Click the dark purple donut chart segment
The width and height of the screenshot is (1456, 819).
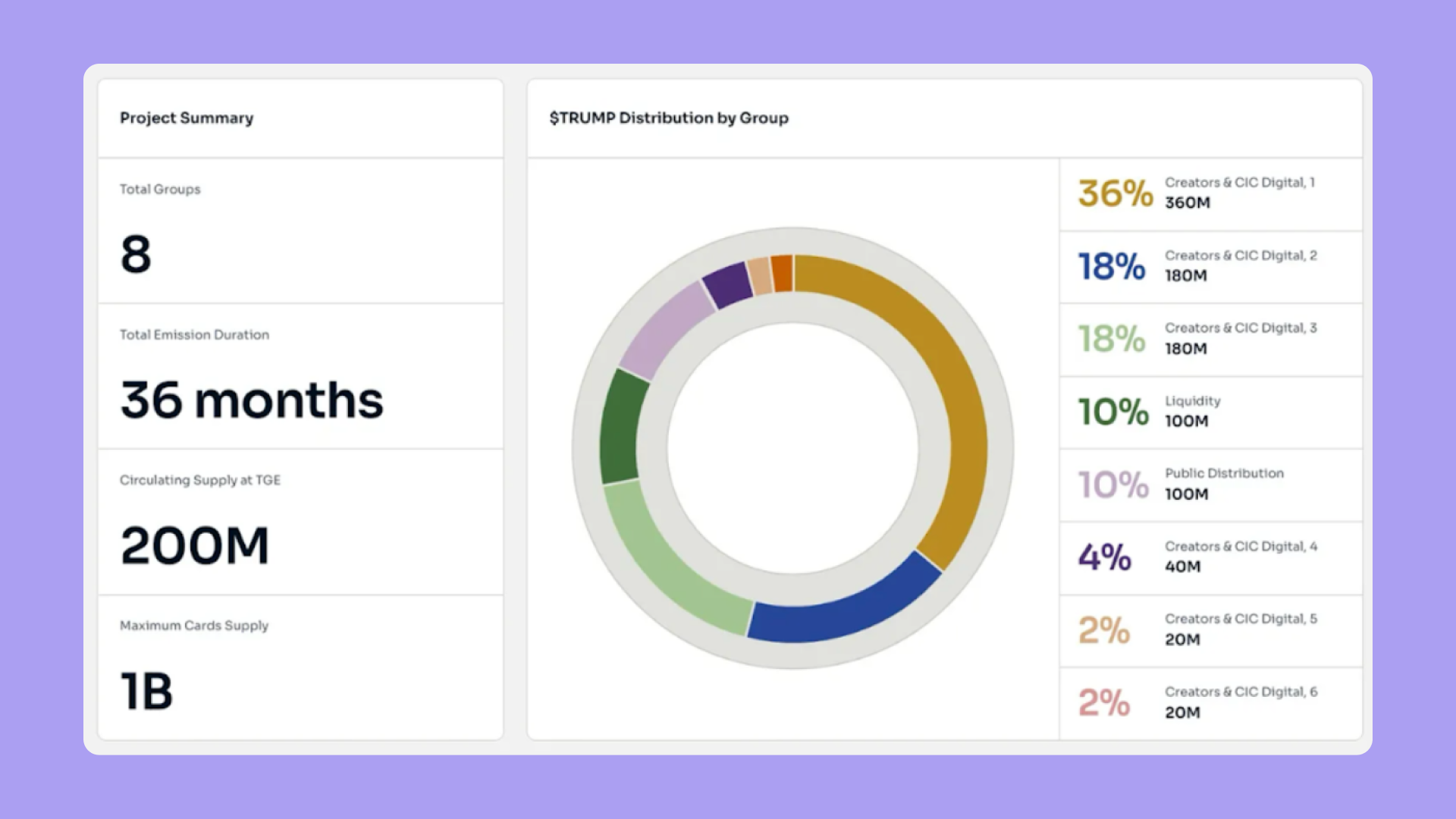click(726, 284)
